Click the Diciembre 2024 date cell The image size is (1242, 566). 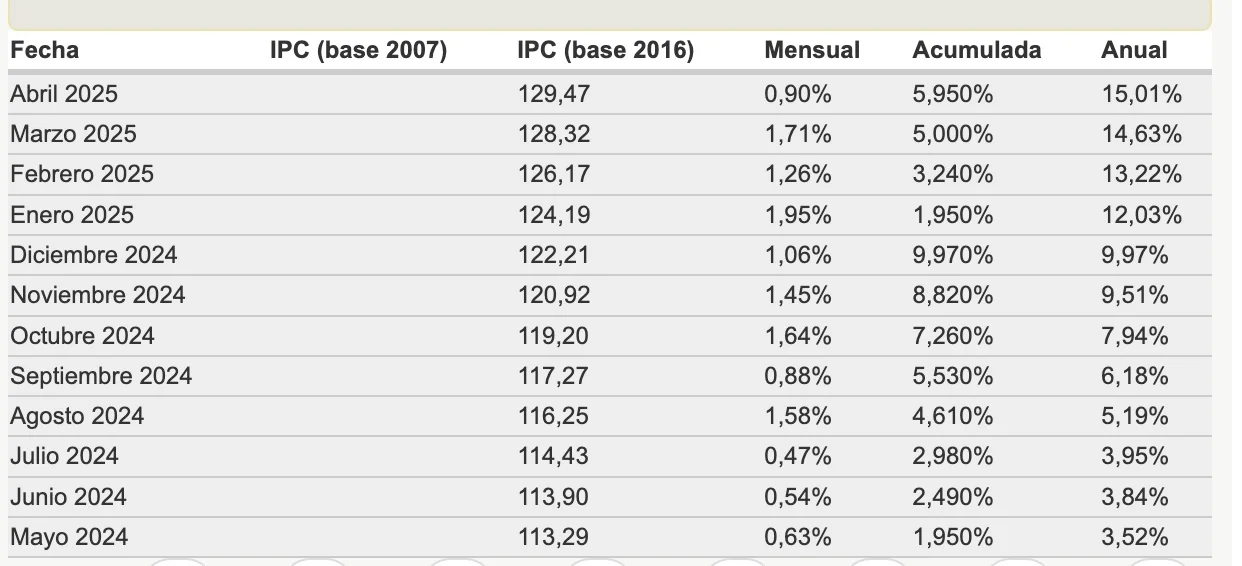click(94, 255)
